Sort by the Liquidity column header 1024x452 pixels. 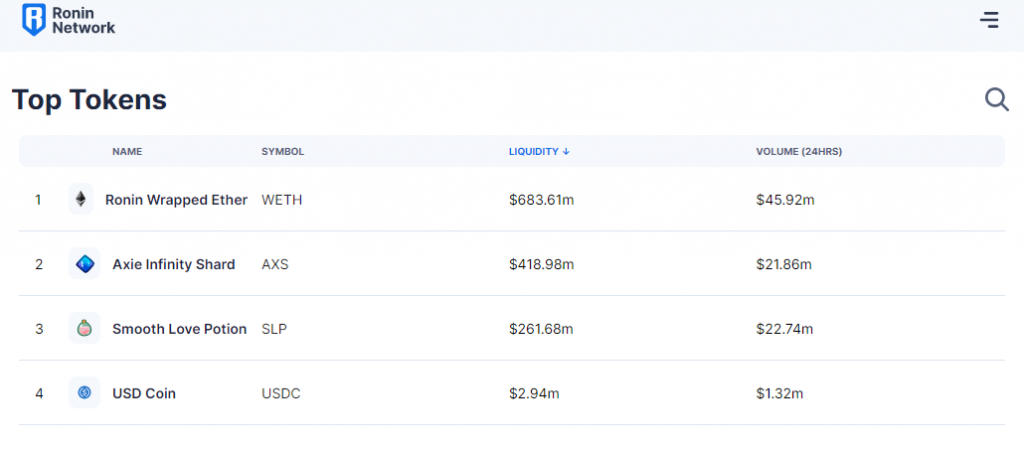(538, 152)
